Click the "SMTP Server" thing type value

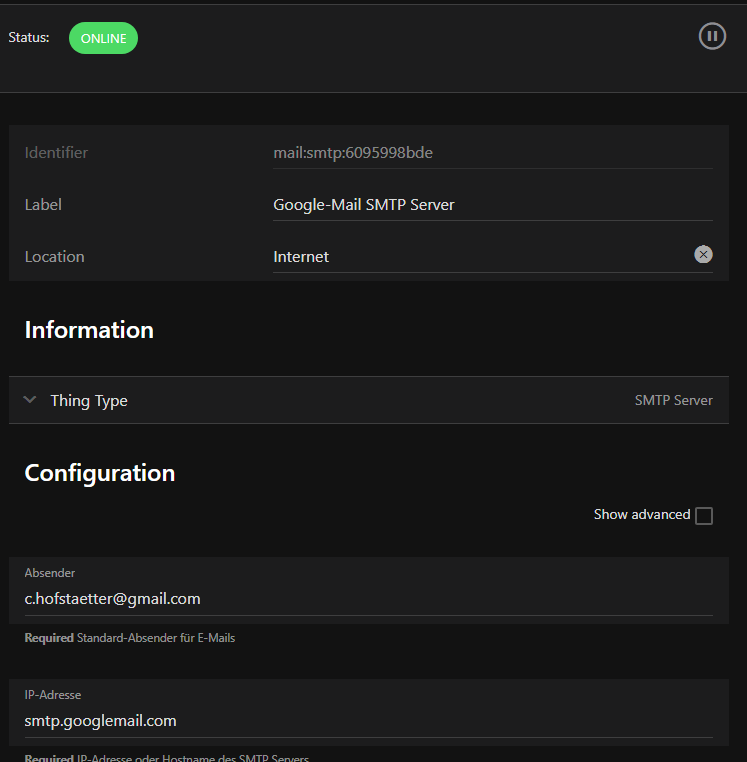[673, 400]
